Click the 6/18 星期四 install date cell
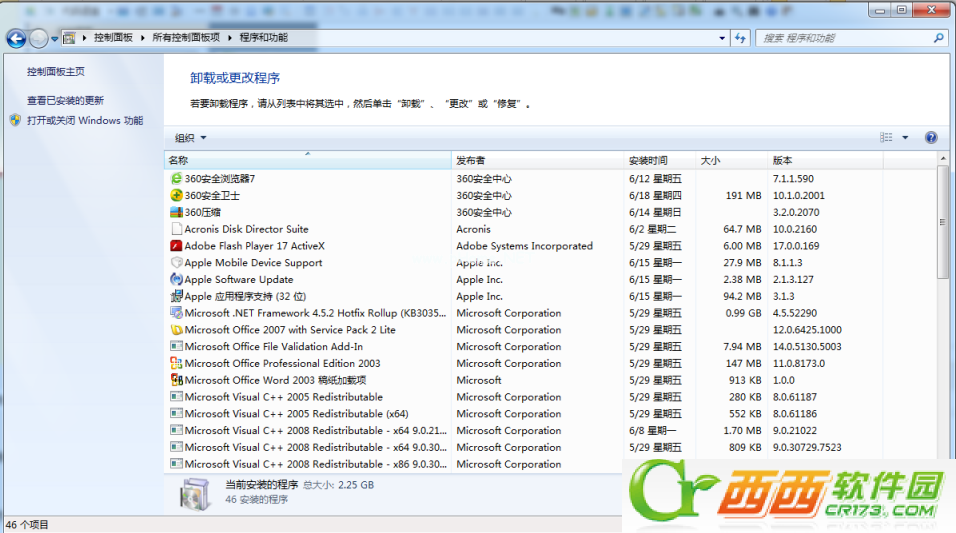The width and height of the screenshot is (956, 533). point(655,196)
